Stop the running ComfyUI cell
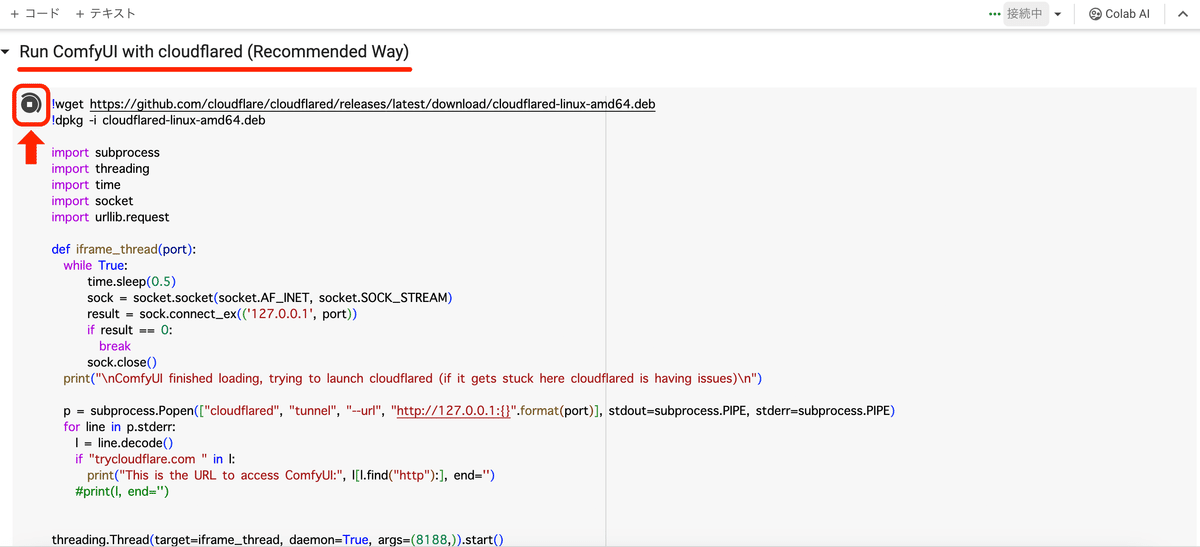 tap(31, 104)
